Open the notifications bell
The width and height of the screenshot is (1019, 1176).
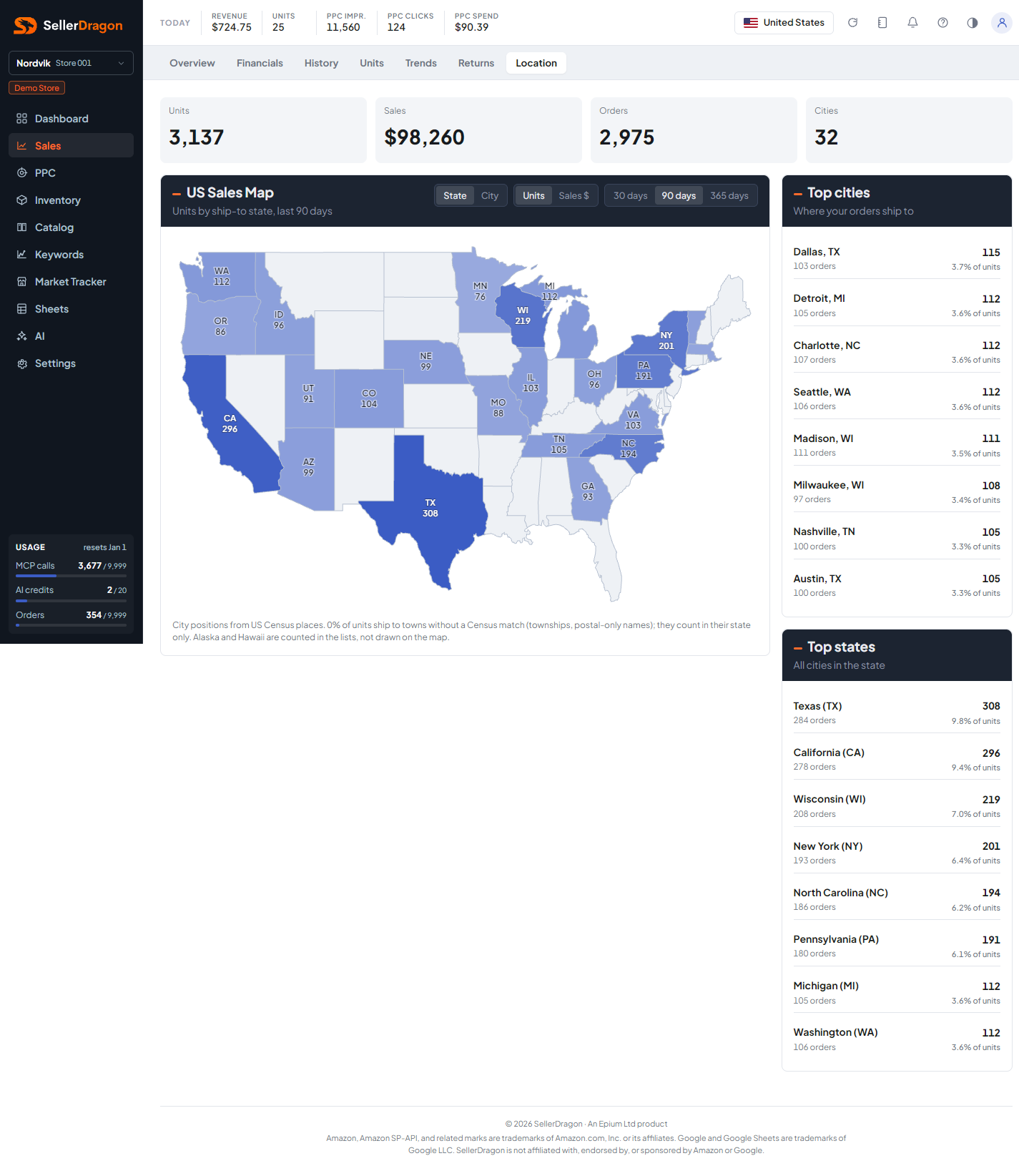point(912,23)
